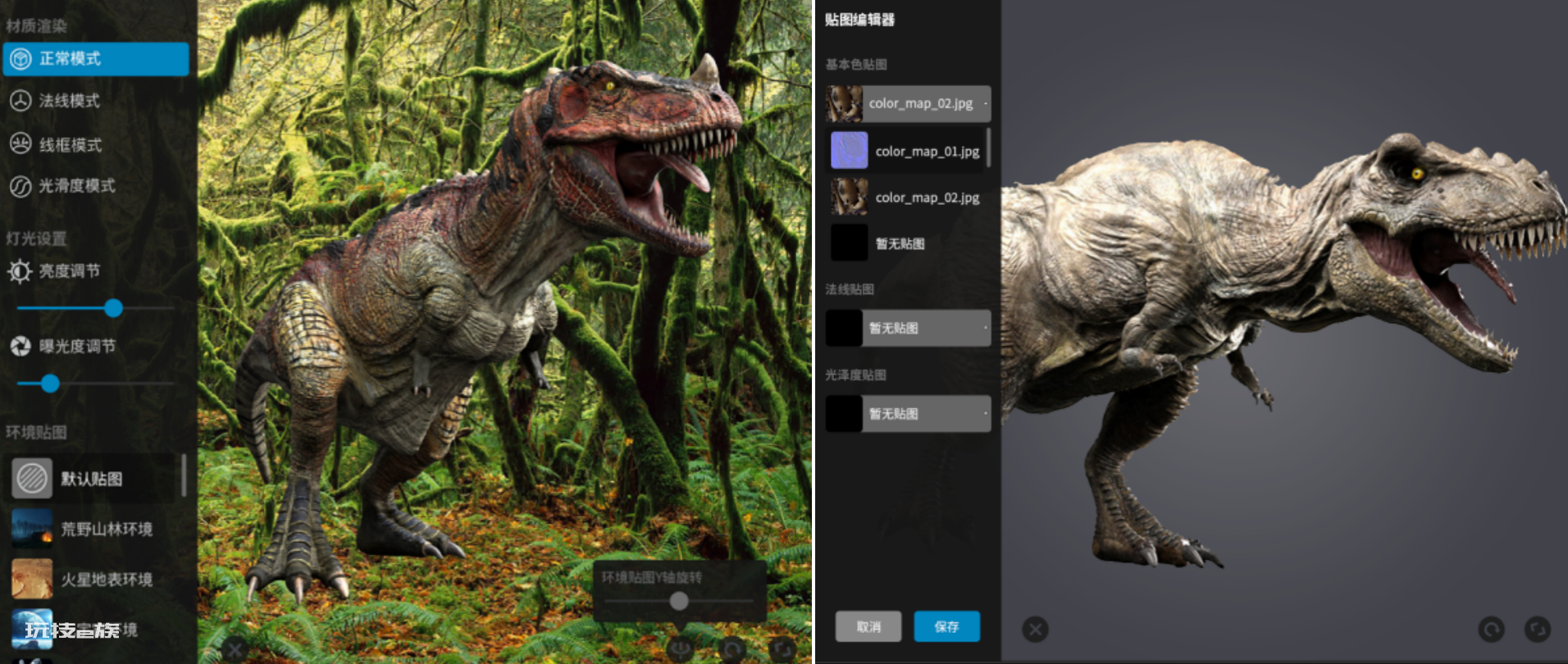Click the 曝光度调节 exposure slider handle

point(50,383)
